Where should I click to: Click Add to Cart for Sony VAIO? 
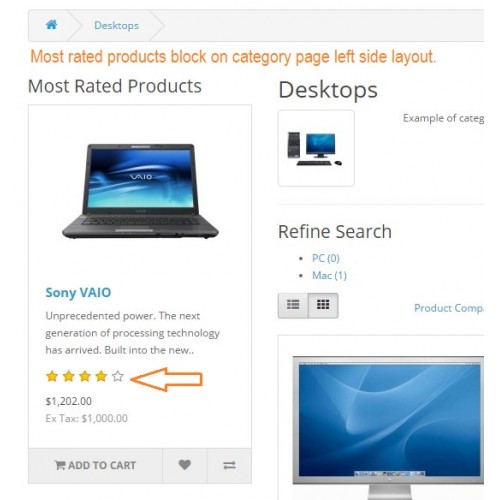click(x=95, y=465)
